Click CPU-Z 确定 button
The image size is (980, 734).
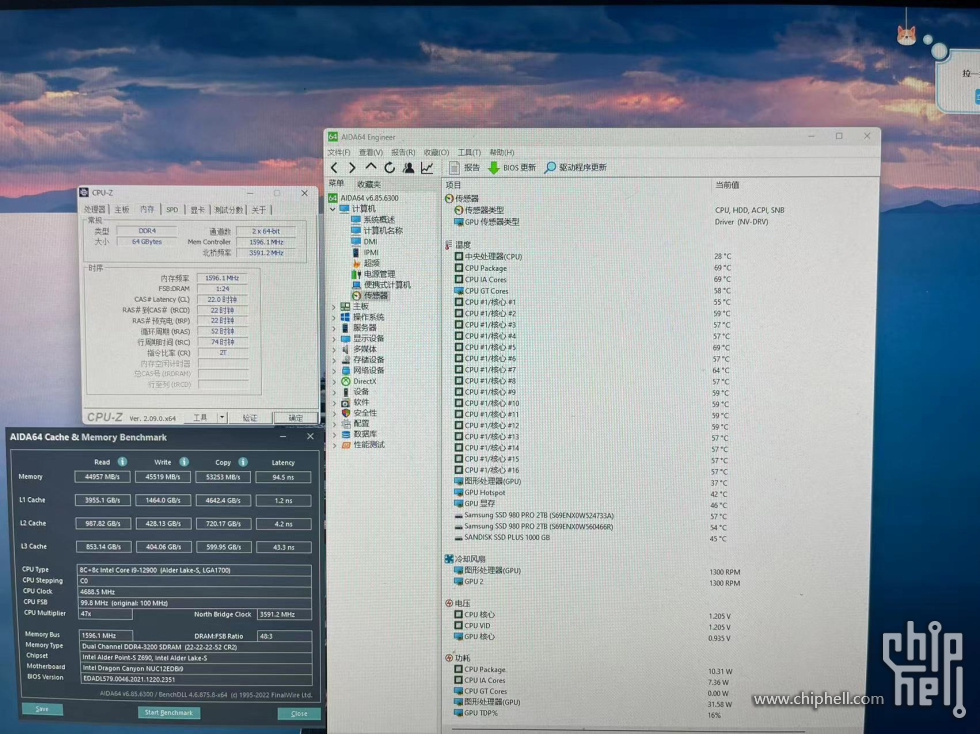tap(296, 418)
